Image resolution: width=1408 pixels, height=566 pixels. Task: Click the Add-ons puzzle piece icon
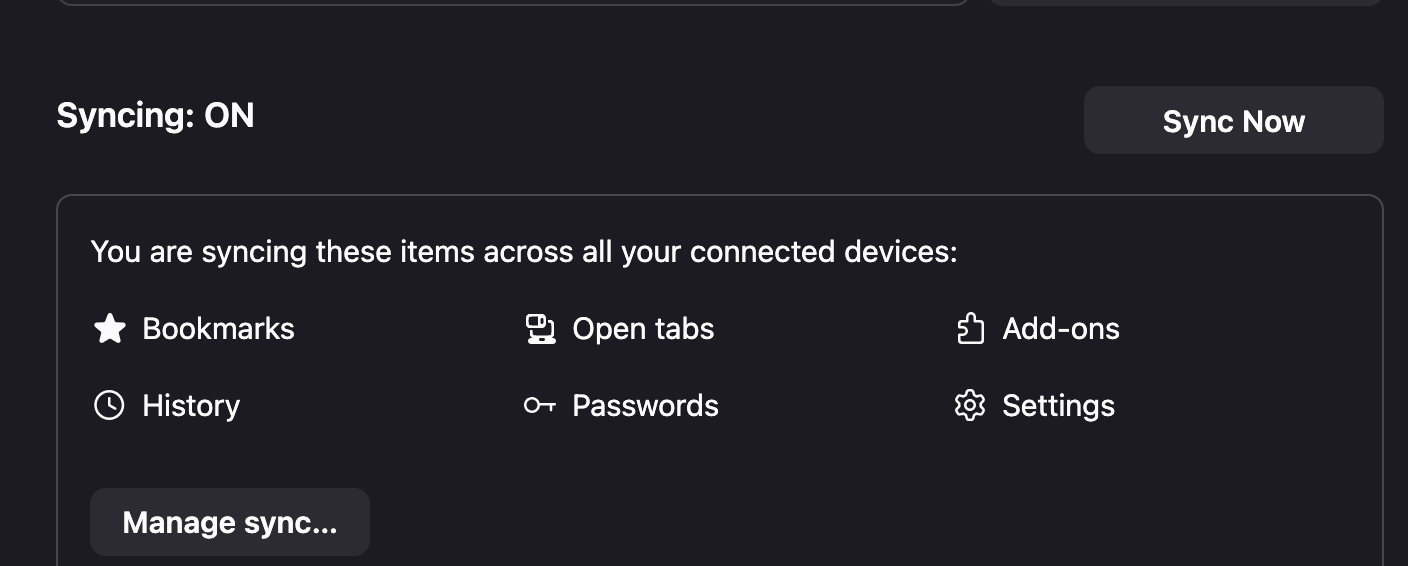point(970,329)
